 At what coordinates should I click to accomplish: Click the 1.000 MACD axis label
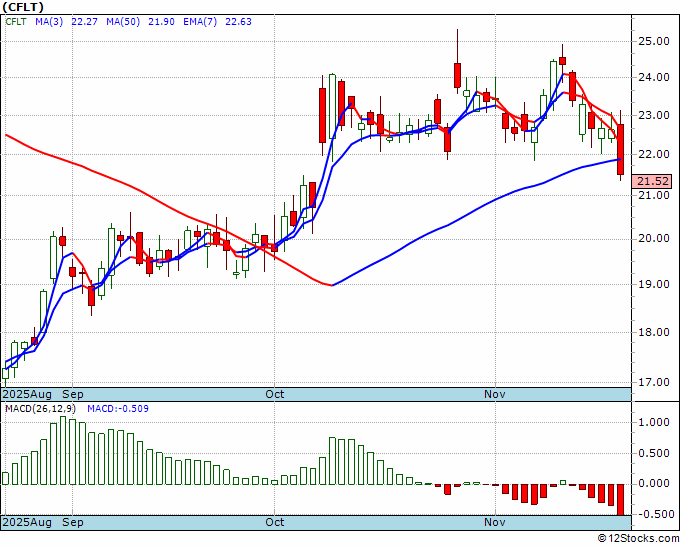coord(656,422)
